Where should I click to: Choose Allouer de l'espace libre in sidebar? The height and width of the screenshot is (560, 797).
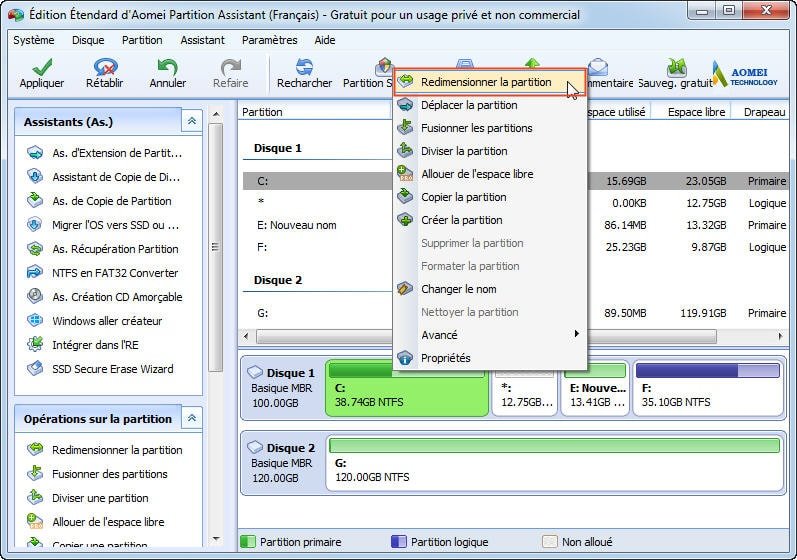coord(96,522)
